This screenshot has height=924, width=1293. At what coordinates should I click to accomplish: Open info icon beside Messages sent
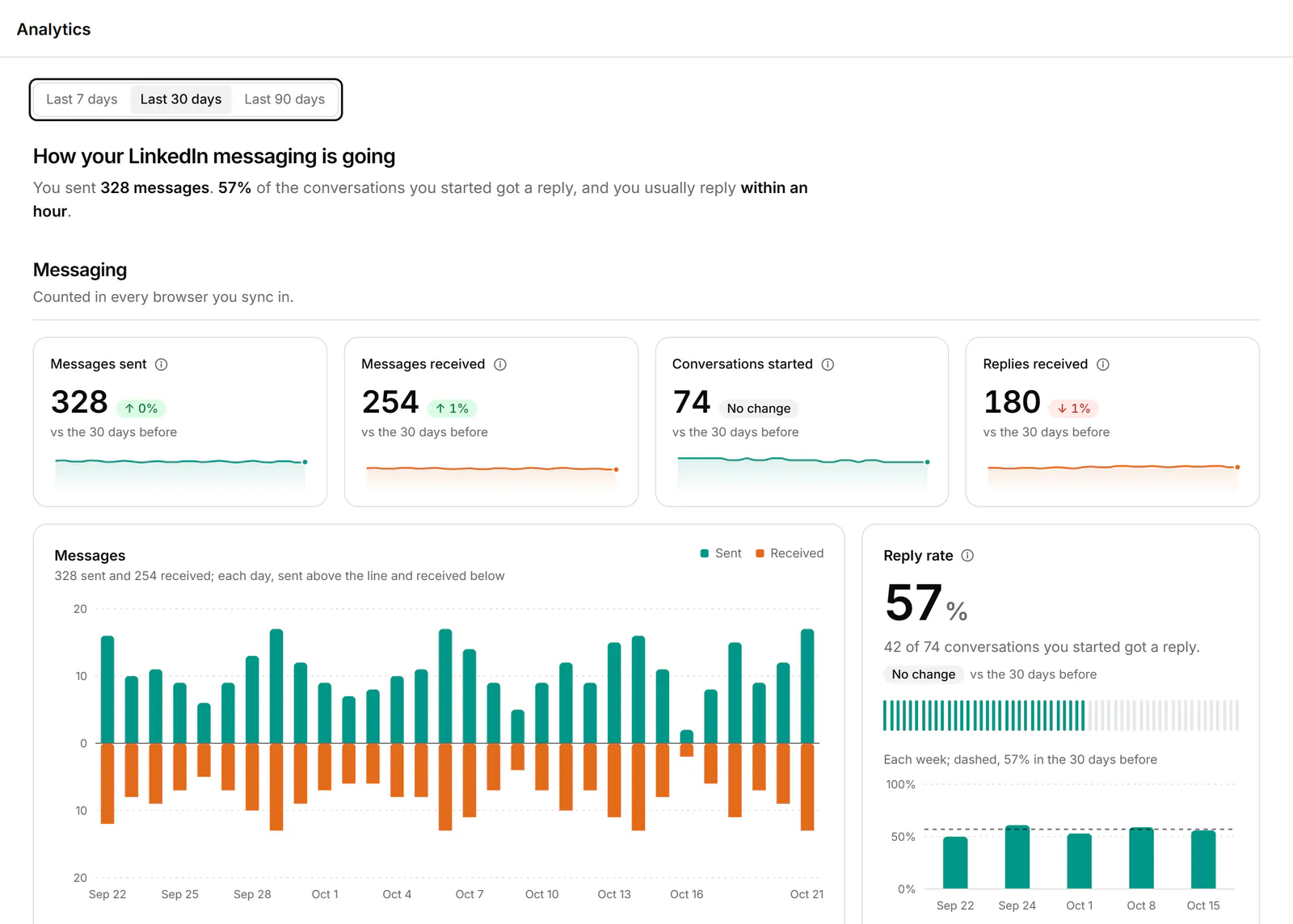point(162,364)
